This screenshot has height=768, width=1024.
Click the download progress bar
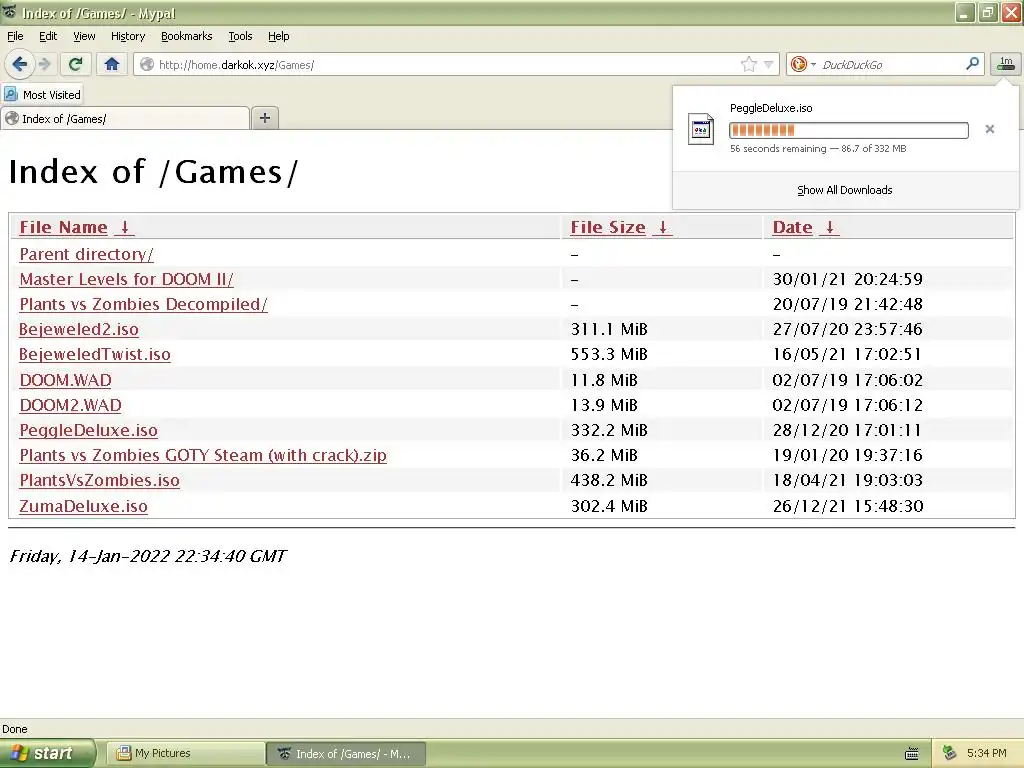coord(848,130)
